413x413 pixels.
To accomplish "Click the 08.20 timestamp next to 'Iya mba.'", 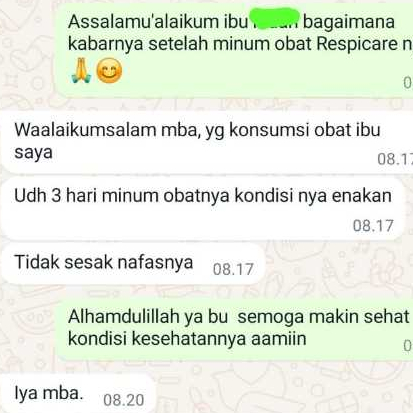I will (x=124, y=400).
